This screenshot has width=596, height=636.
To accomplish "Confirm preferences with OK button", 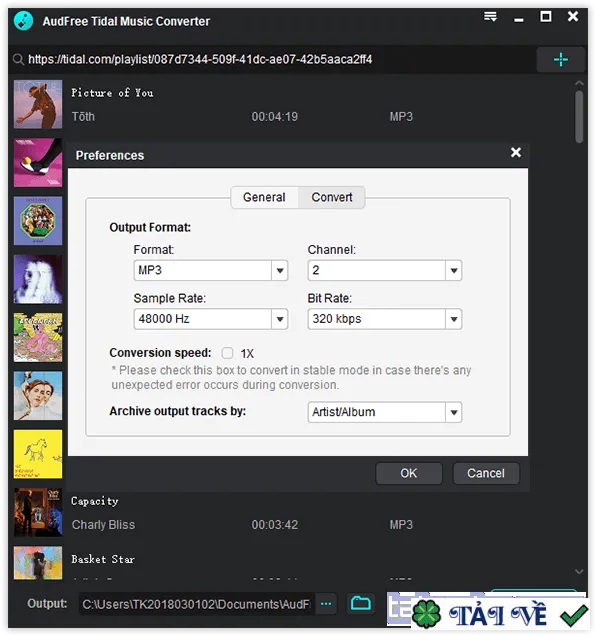I will click(409, 473).
